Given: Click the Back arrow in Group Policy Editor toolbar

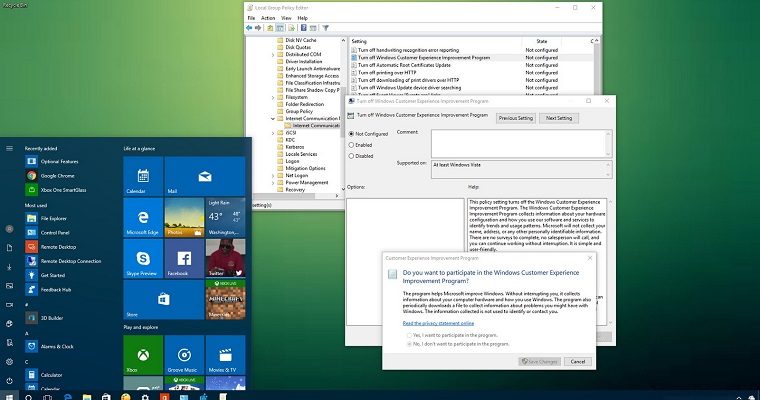Looking at the screenshot, I should point(249,28).
